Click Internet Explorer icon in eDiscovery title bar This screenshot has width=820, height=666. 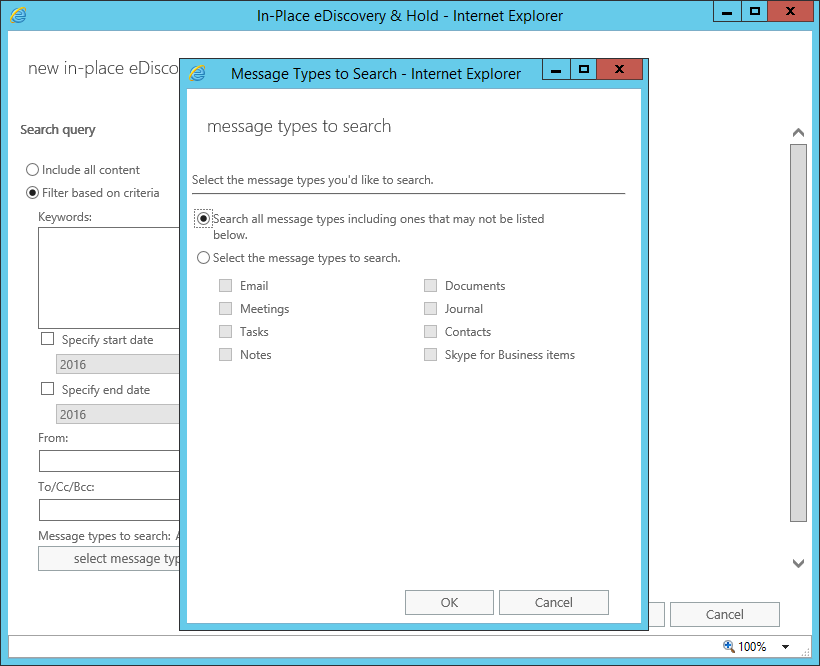(x=18, y=15)
